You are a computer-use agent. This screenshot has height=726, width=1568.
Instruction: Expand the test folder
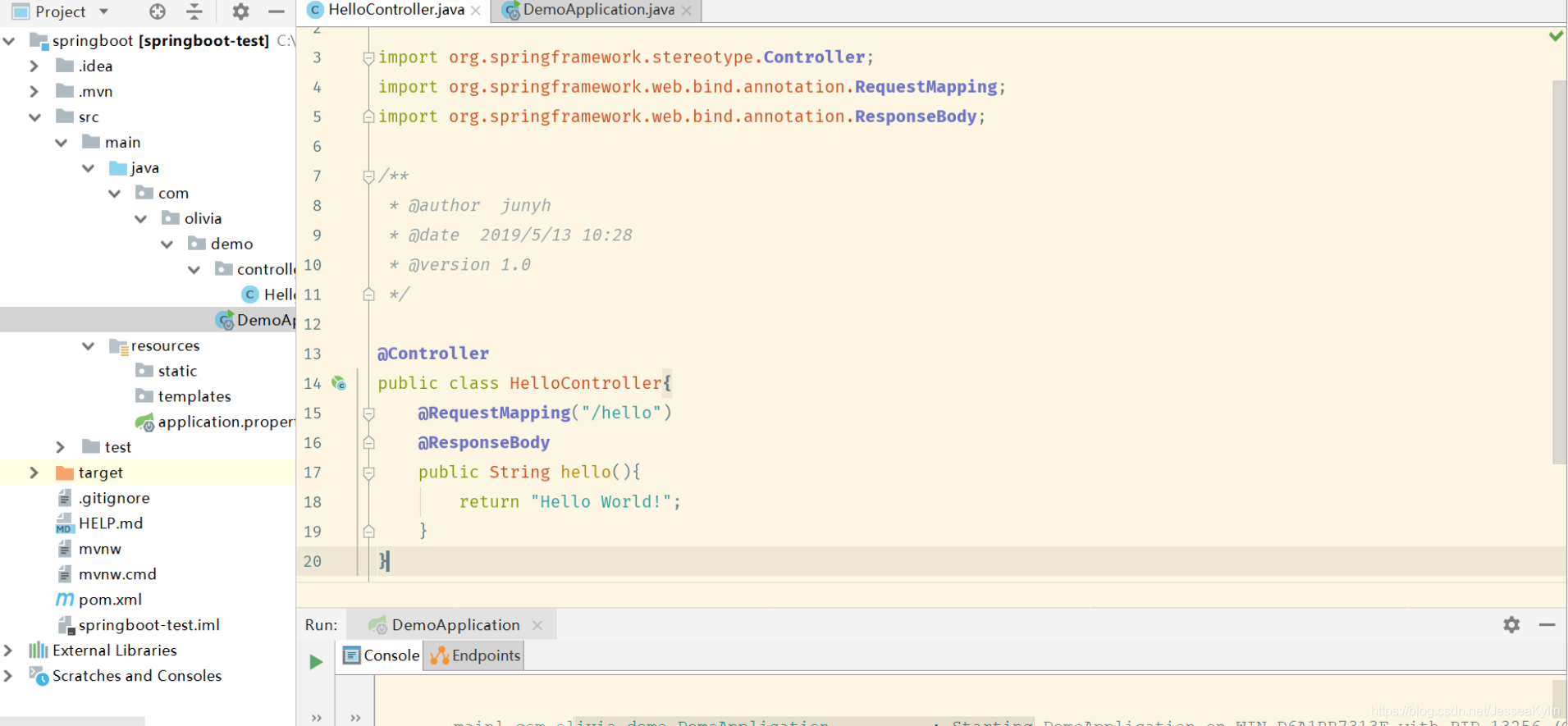coord(60,447)
